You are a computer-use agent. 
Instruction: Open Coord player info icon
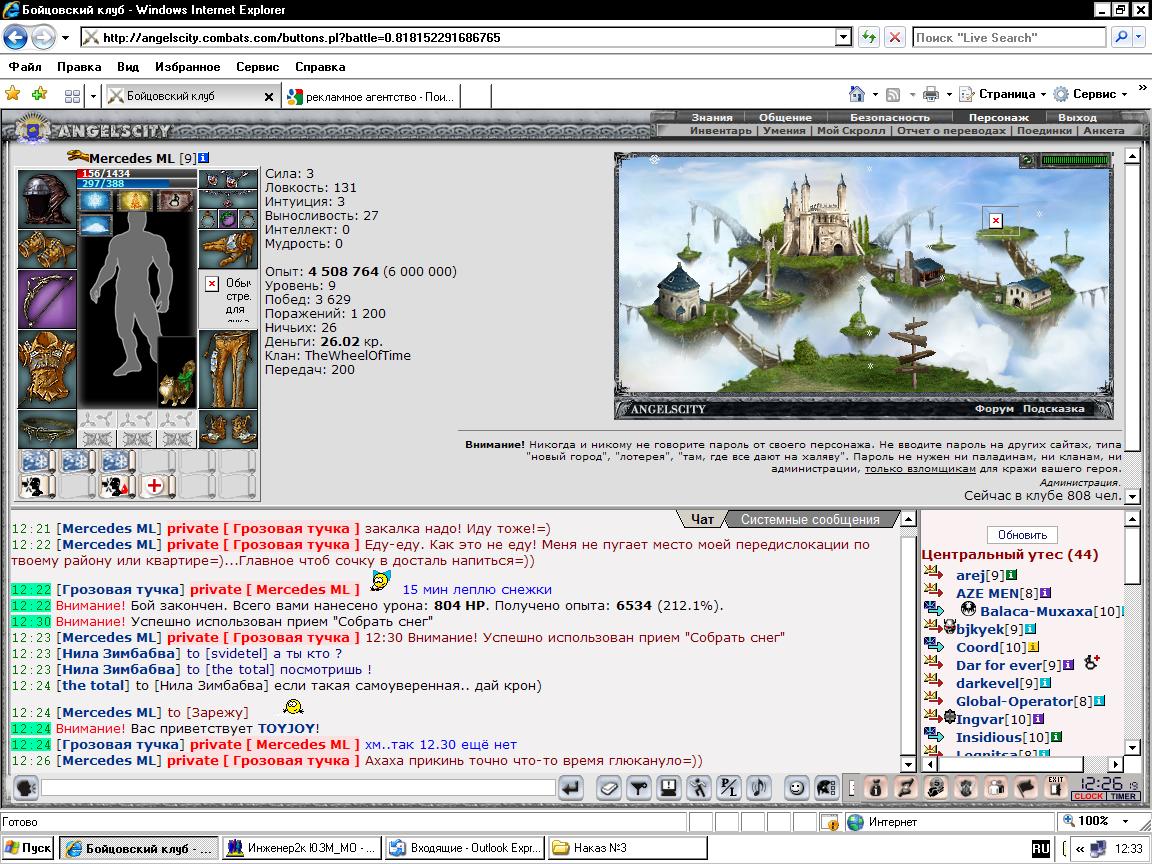coord(1034,647)
